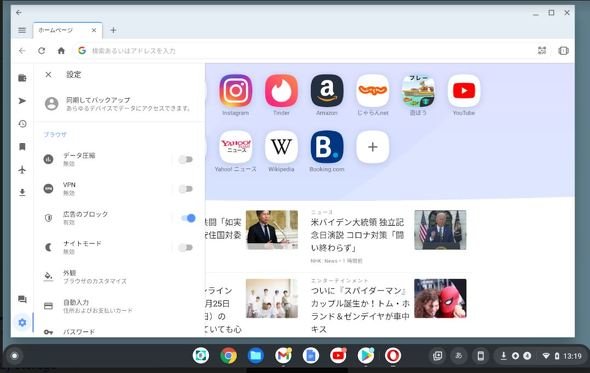Viewport: 590px width, 373px height.
Task: Disable the 広告のブロック ad blocking switch
Action: click(188, 218)
